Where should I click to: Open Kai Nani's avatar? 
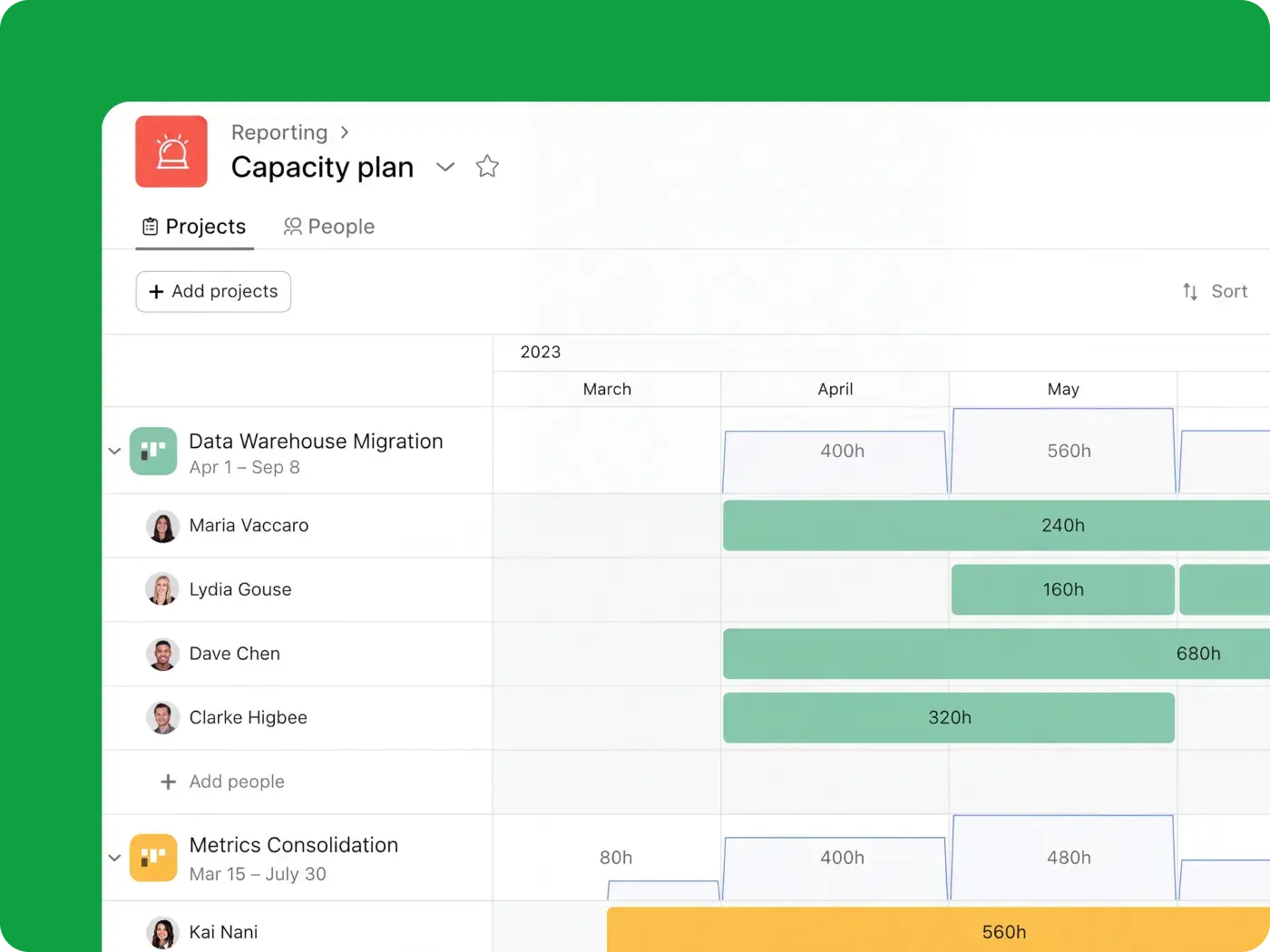[162, 932]
